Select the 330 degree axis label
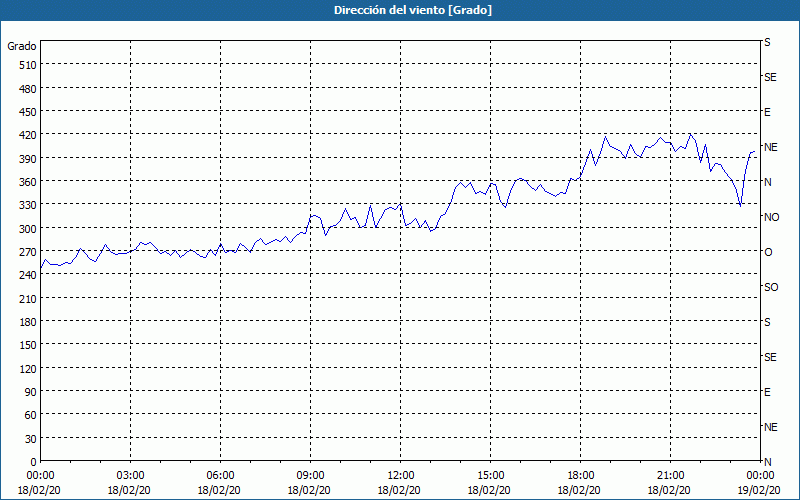Viewport: 800px width, 500px height. [28, 205]
